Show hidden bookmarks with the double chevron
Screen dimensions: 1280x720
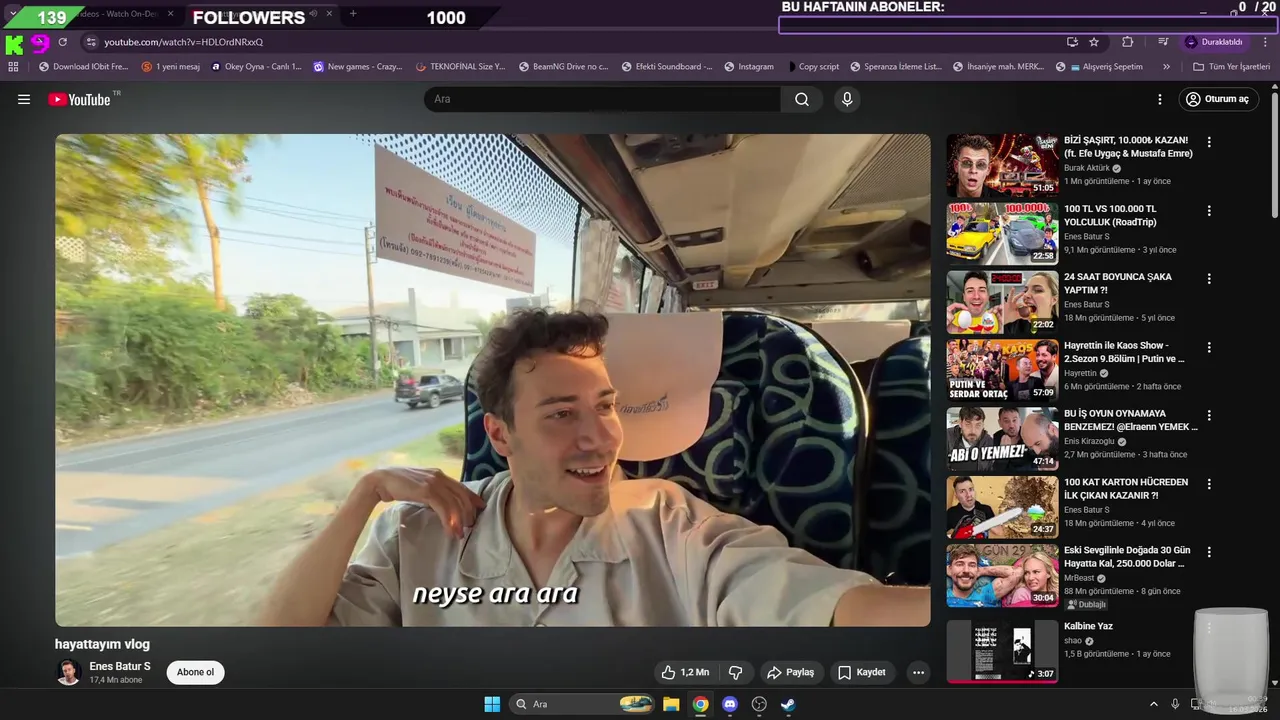coord(1166,67)
